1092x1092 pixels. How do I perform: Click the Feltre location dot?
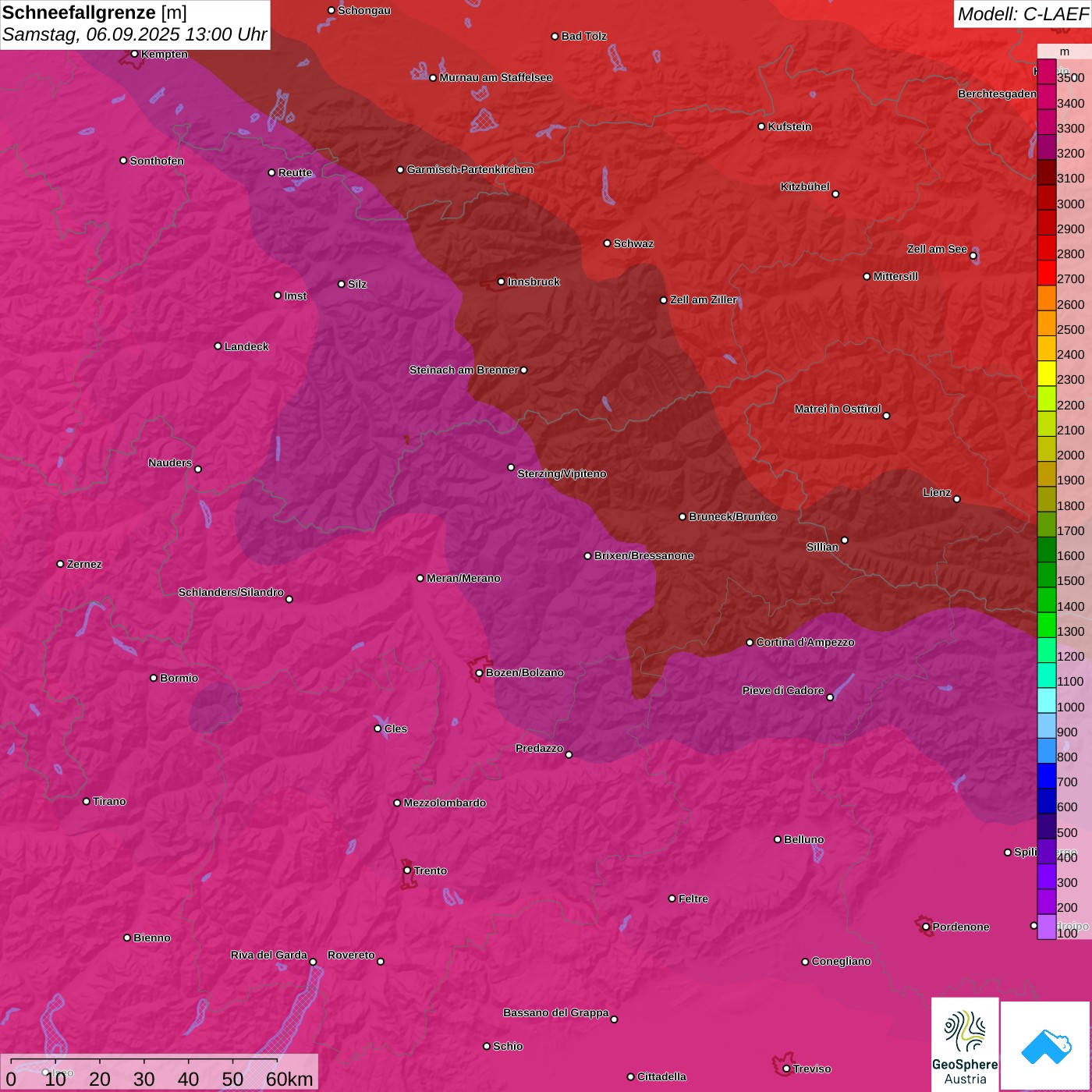[x=672, y=899]
